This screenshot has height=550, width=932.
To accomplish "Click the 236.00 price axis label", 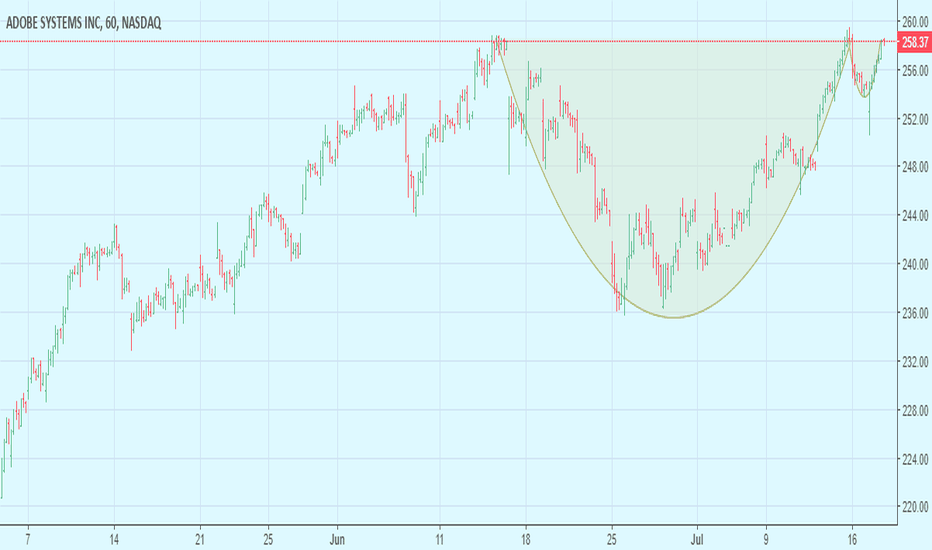I will point(915,313).
